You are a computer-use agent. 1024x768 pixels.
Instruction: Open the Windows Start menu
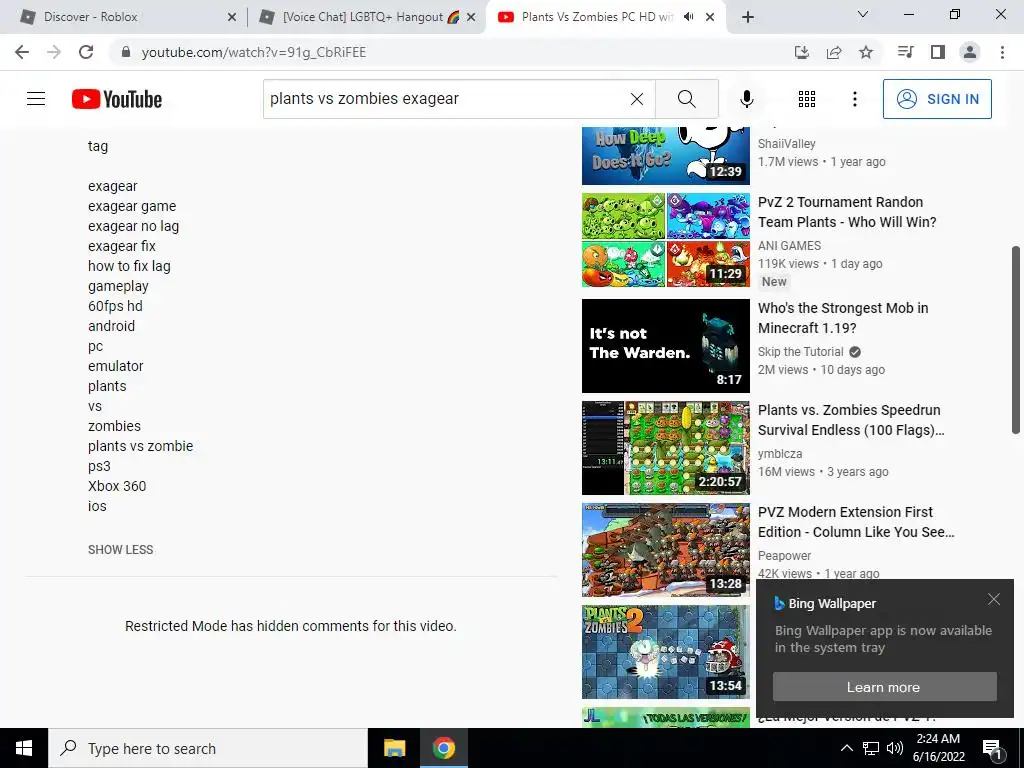[24, 748]
